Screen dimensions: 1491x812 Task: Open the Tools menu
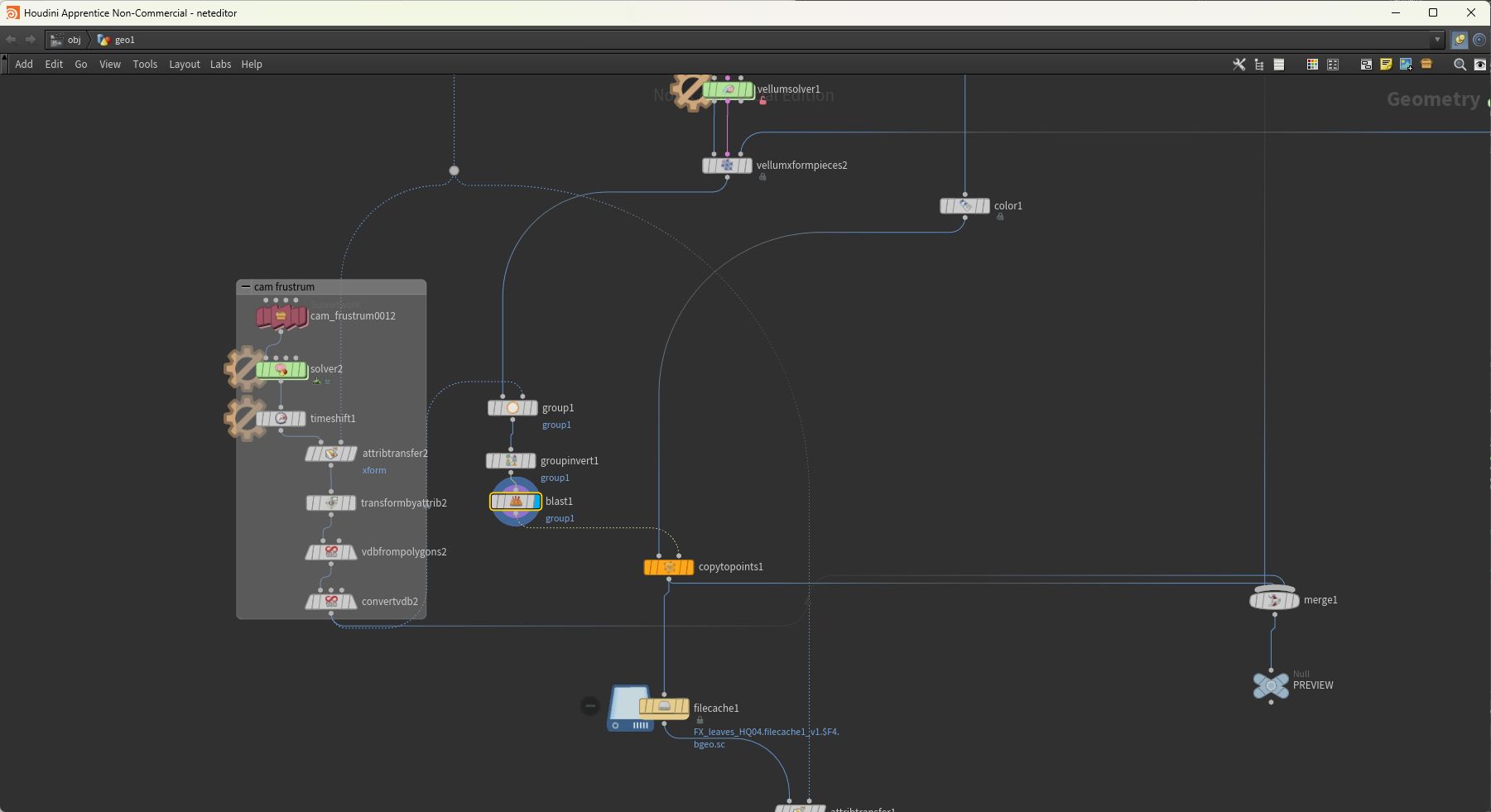coord(145,65)
